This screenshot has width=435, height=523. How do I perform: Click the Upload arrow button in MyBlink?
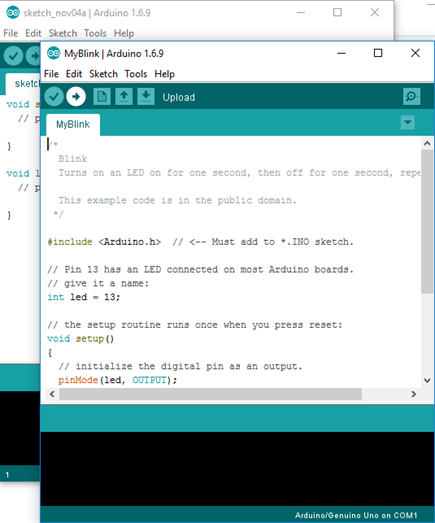pyautogui.click(x=76, y=97)
